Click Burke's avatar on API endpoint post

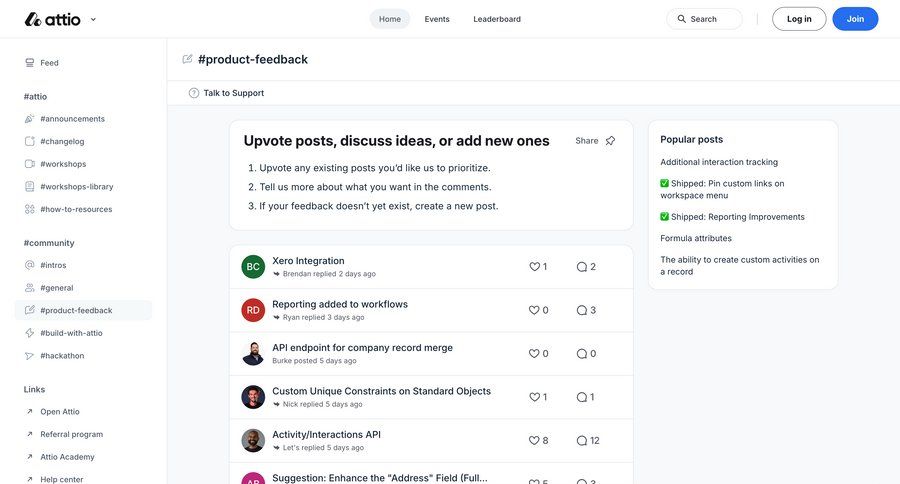pyautogui.click(x=253, y=353)
